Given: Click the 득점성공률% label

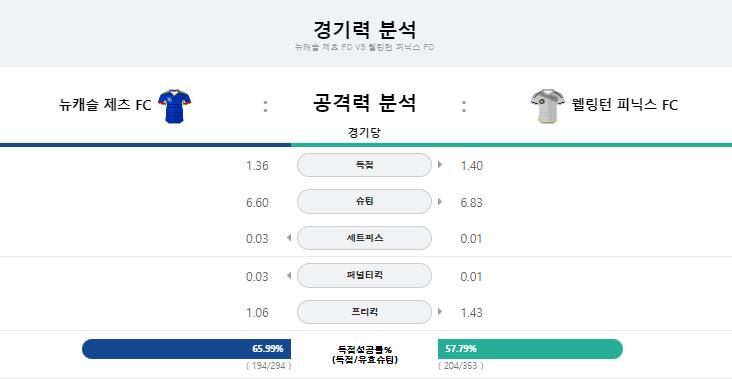Looking at the screenshot, I should (365, 349).
